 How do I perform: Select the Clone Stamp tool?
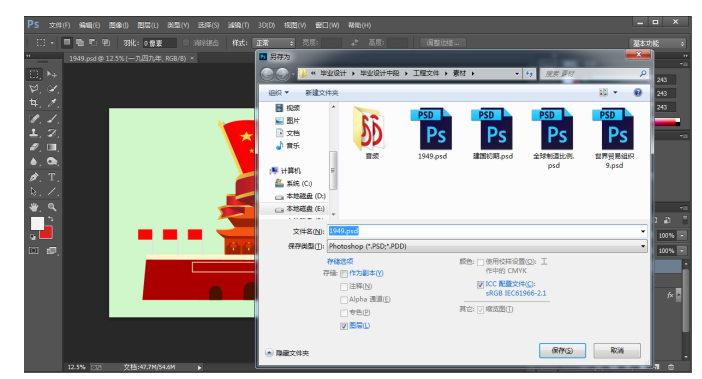pos(34,133)
